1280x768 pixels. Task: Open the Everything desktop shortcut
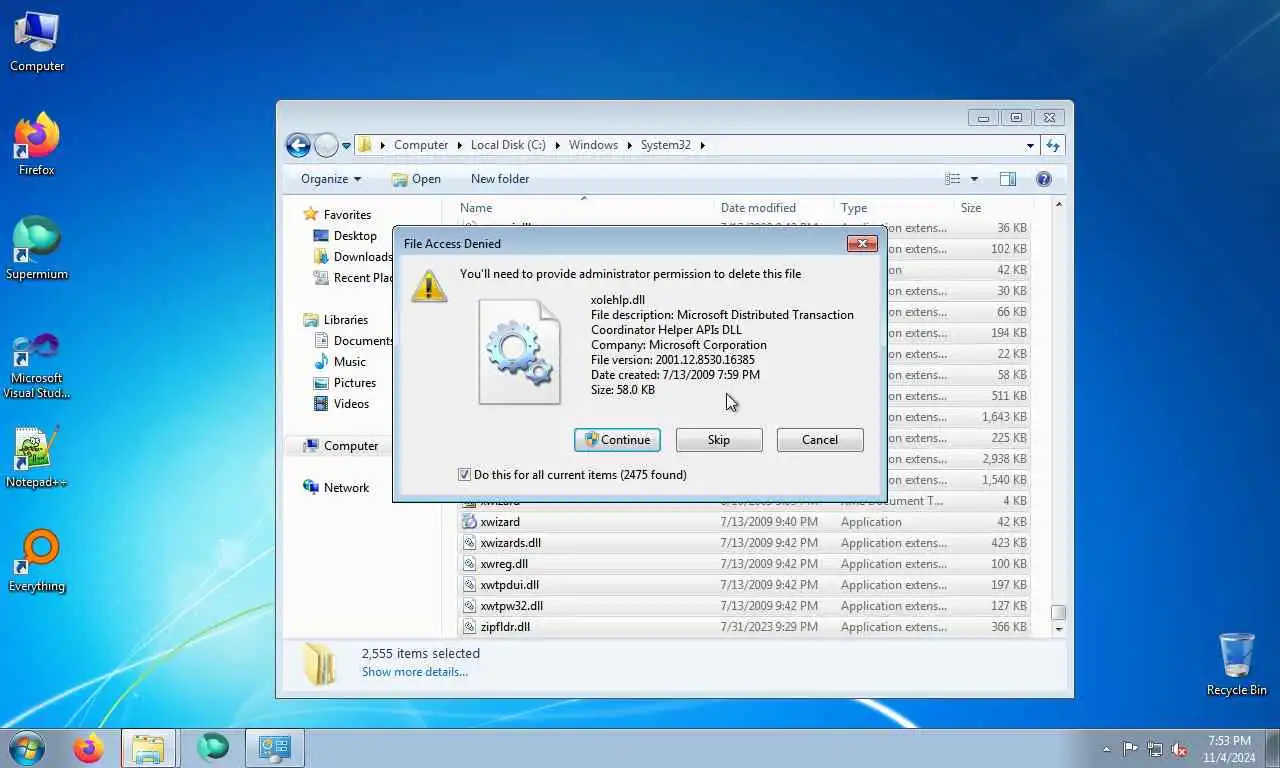37,562
